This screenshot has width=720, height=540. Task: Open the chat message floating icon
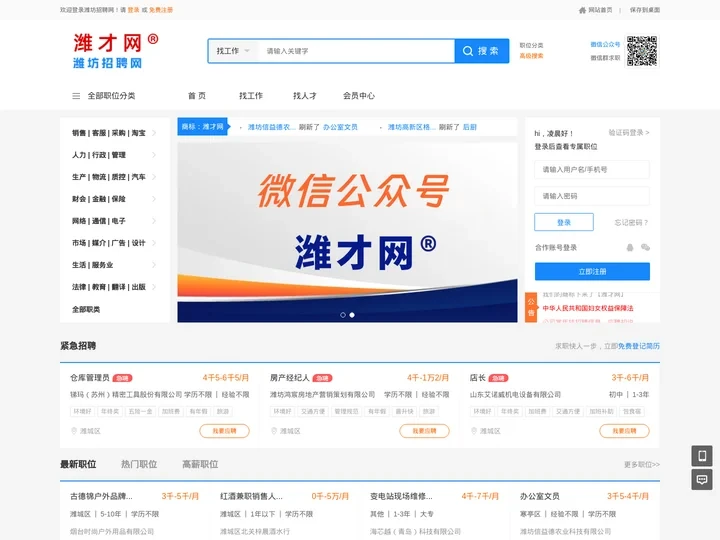point(702,480)
